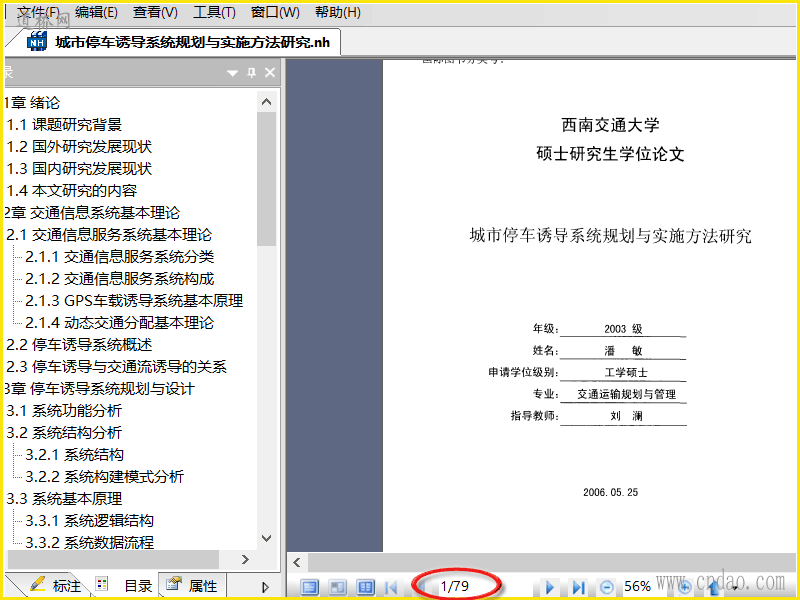Select outline item 2.1.3 GPS车载诱导系统基本原理
800x600 pixels.
point(134,301)
